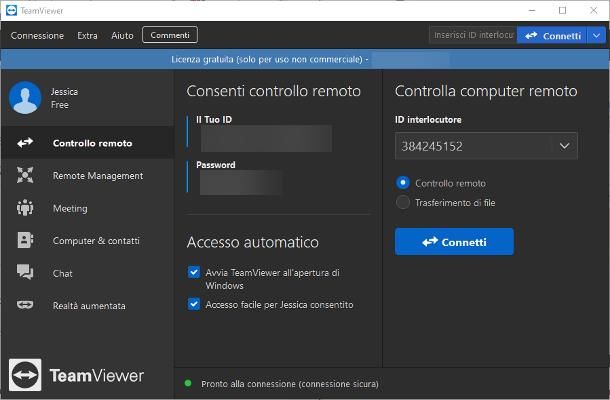Image resolution: width=610 pixels, height=400 pixels.
Task: Click the Computer & contatti address book icon
Action: (x=25, y=240)
